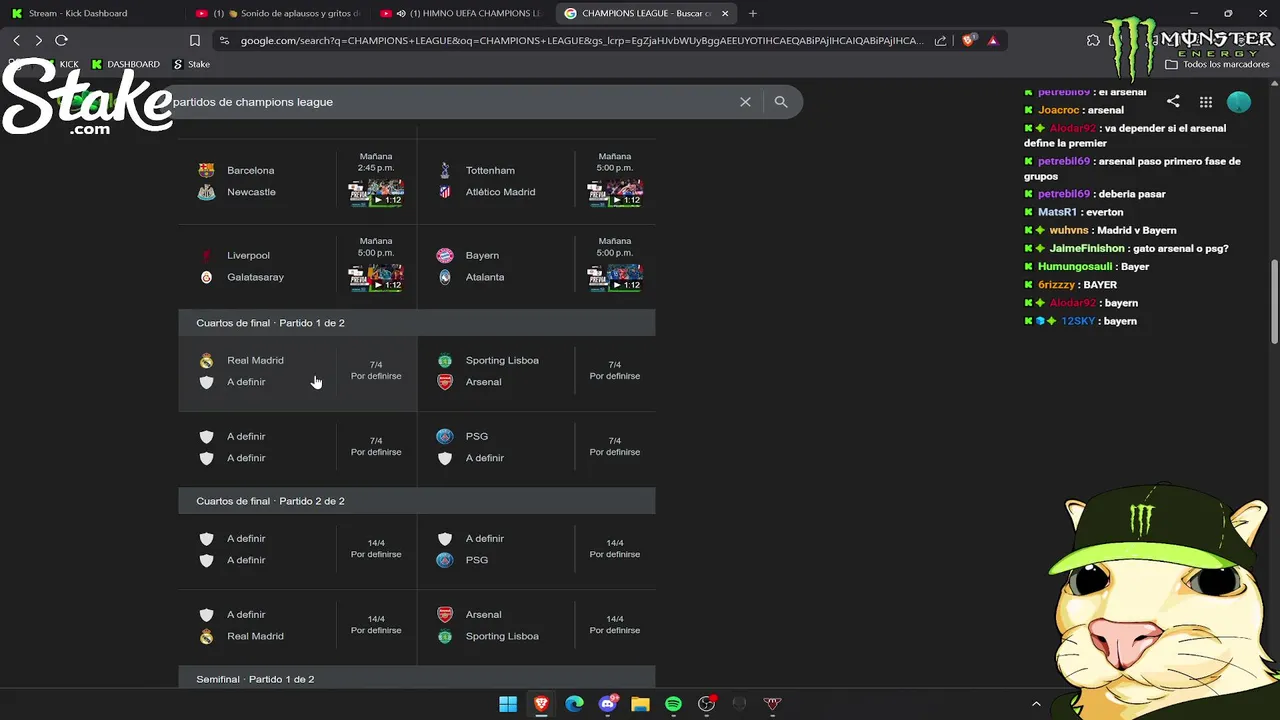The height and width of the screenshot is (720, 1280).
Task: Open Brave from the taskbar
Action: click(541, 704)
